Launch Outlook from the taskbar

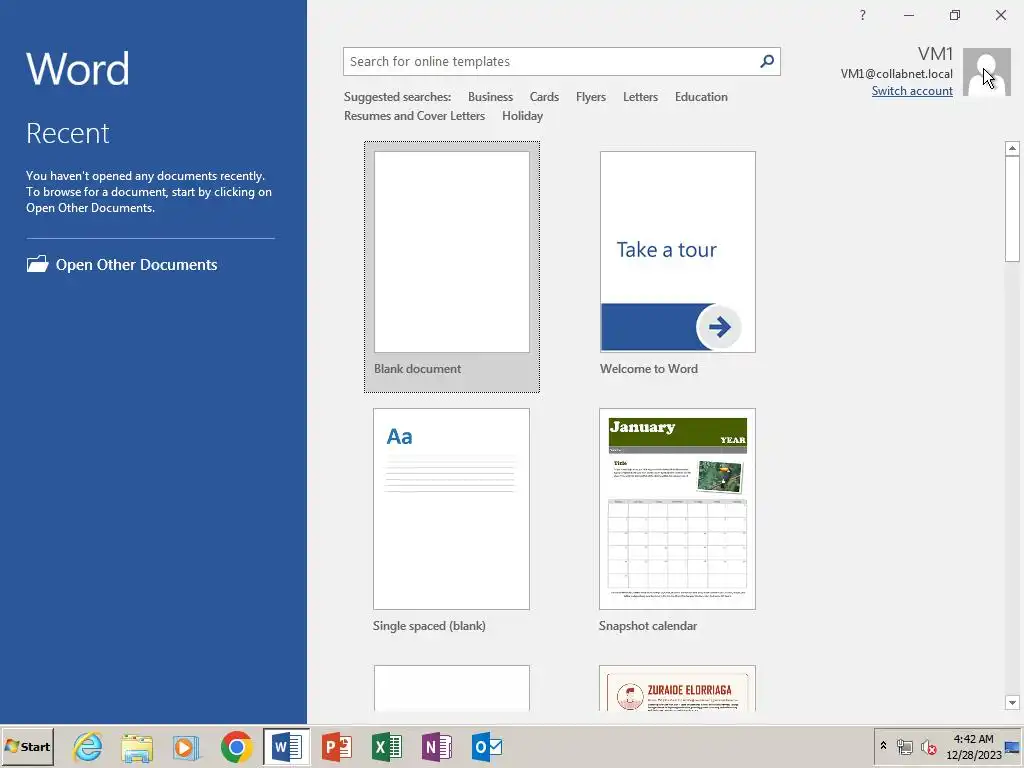487,747
